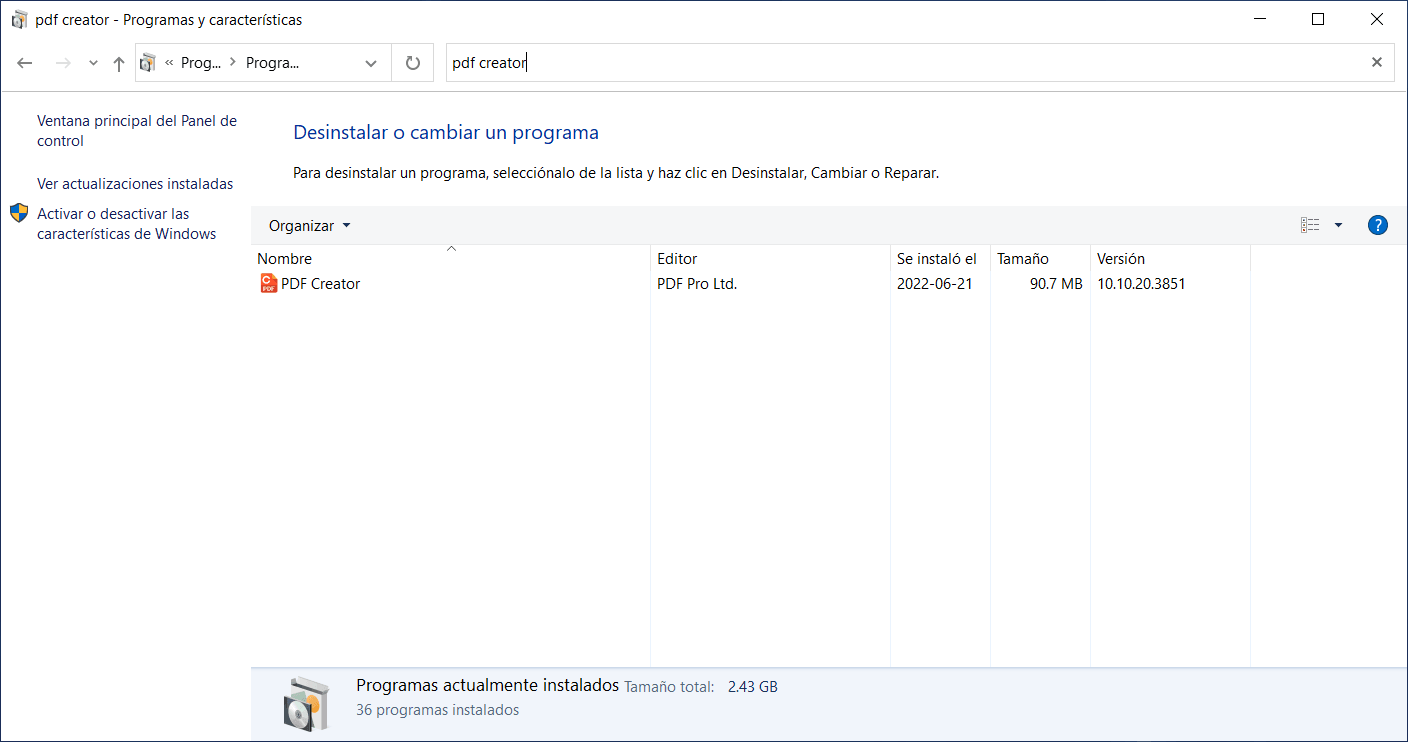Screen dimensions: 1408x742
Task: Sort the list by the Tamaño column
Action: pyautogui.click(x=1022, y=258)
